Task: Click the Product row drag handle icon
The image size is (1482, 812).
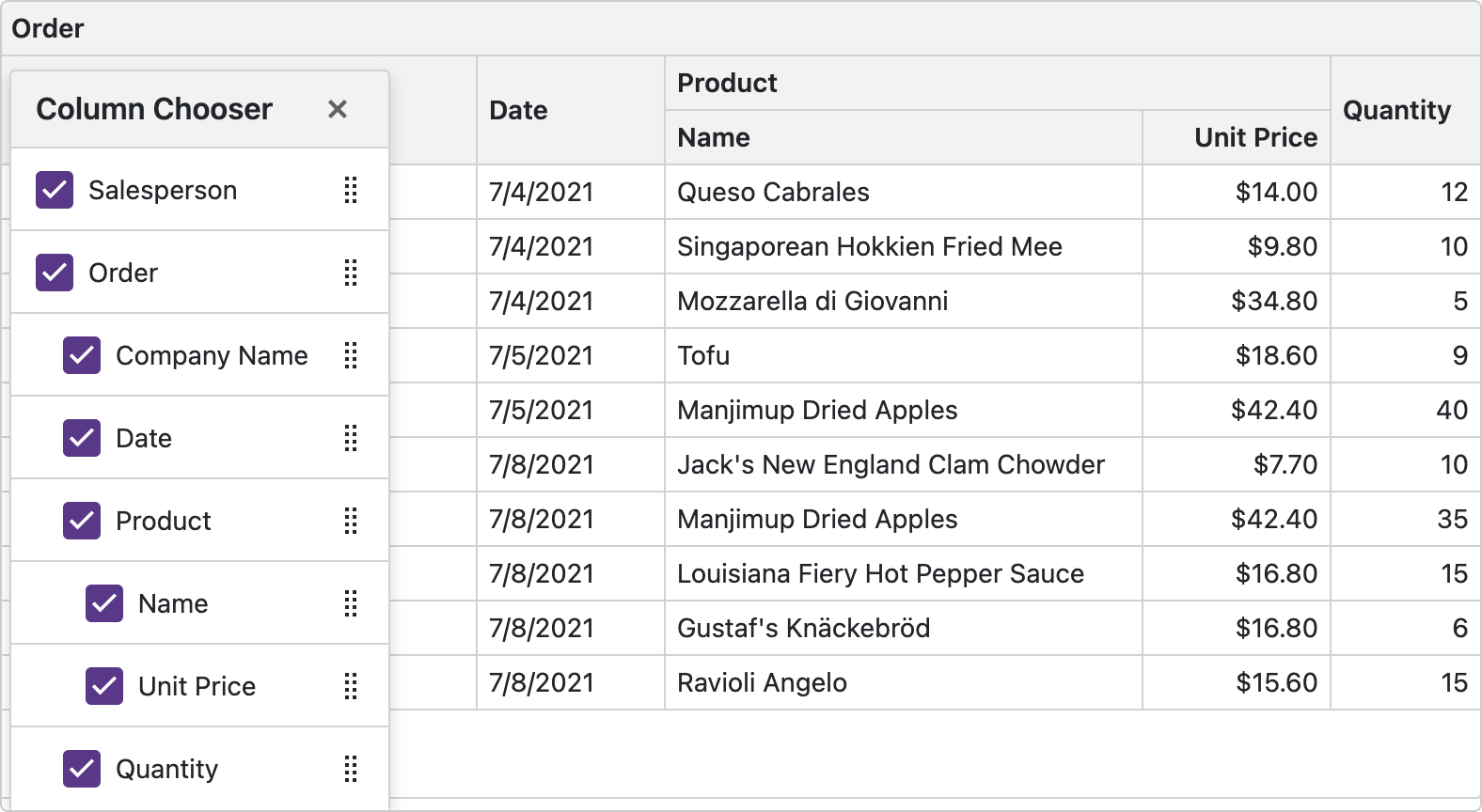Action: [351, 521]
